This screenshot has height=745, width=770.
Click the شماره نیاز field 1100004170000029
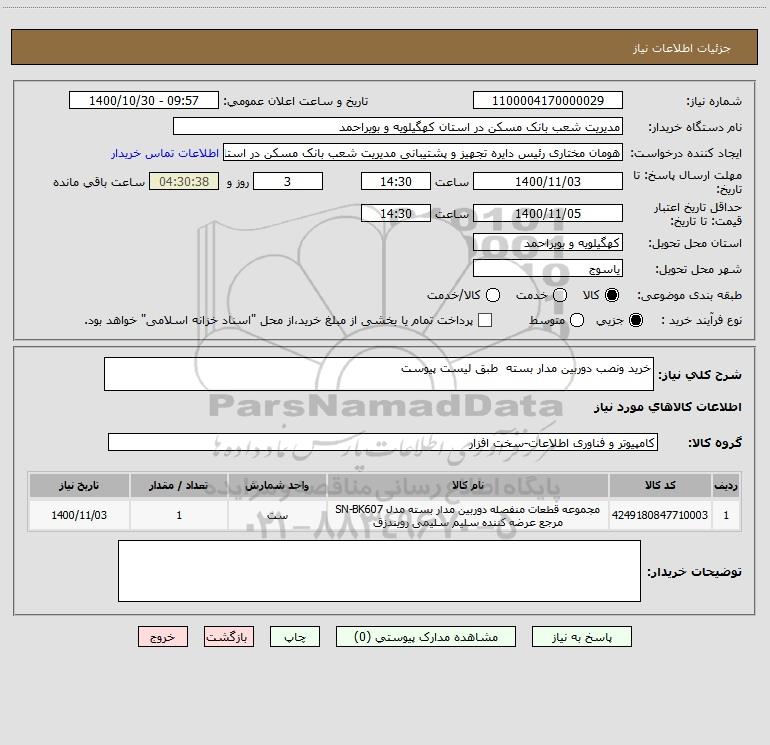pos(548,100)
